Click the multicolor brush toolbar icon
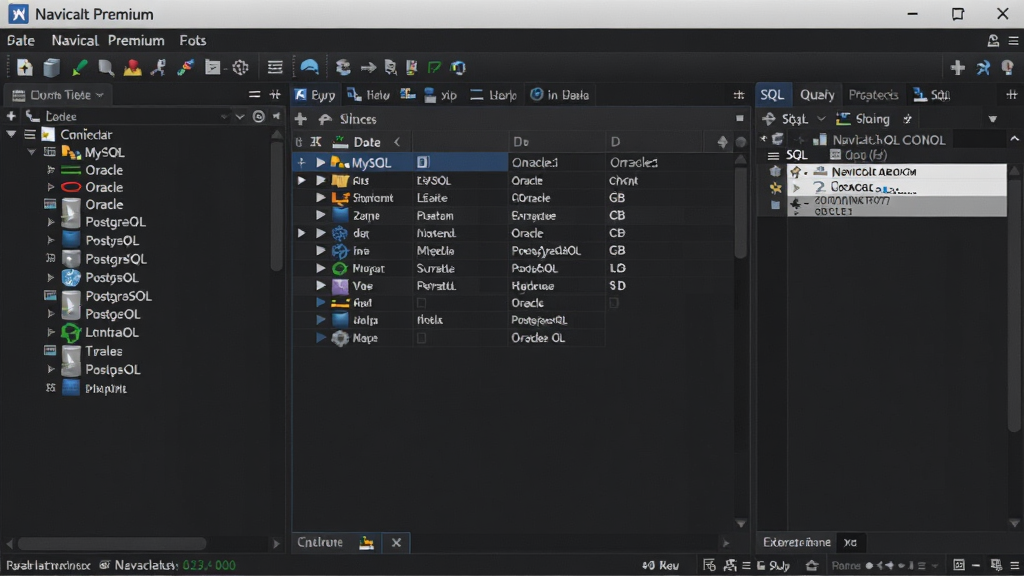Viewport: 1024px width, 576px height. (x=186, y=67)
